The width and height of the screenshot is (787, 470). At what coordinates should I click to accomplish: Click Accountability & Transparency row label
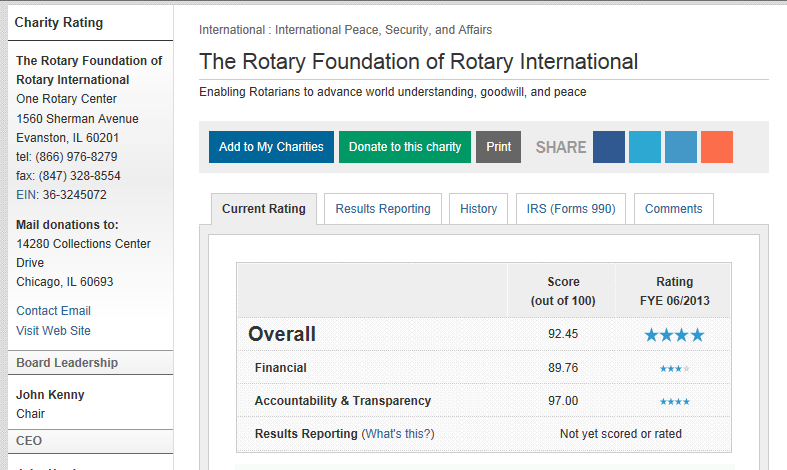(343, 401)
